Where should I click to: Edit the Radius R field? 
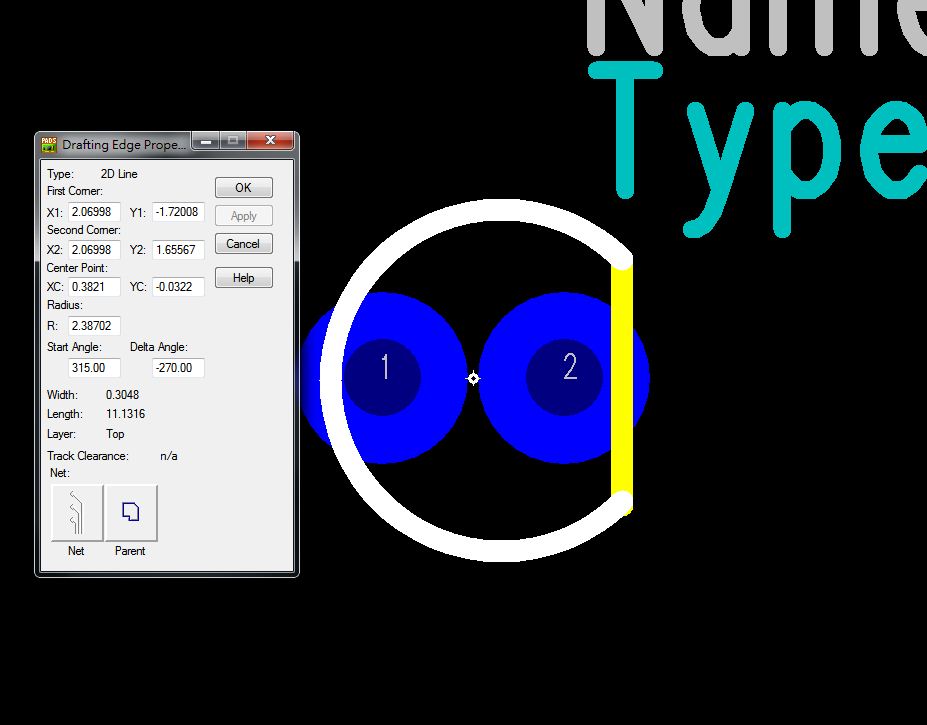click(x=95, y=325)
